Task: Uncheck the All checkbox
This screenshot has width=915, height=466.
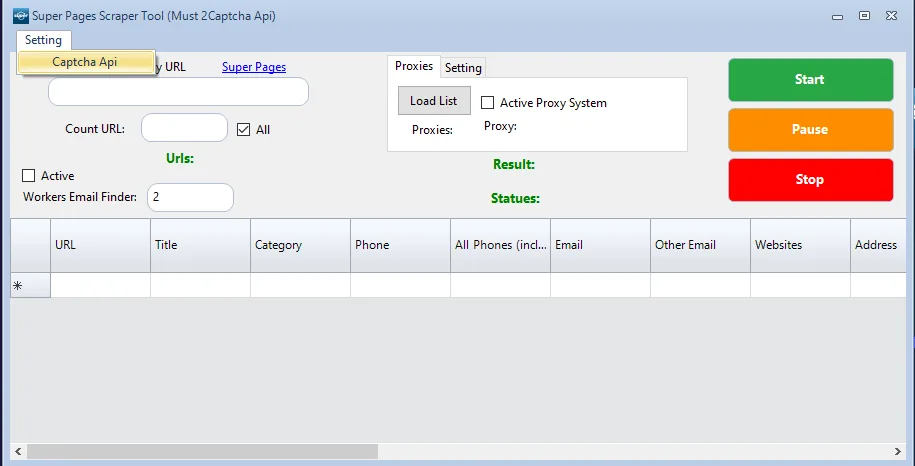Action: (x=243, y=129)
